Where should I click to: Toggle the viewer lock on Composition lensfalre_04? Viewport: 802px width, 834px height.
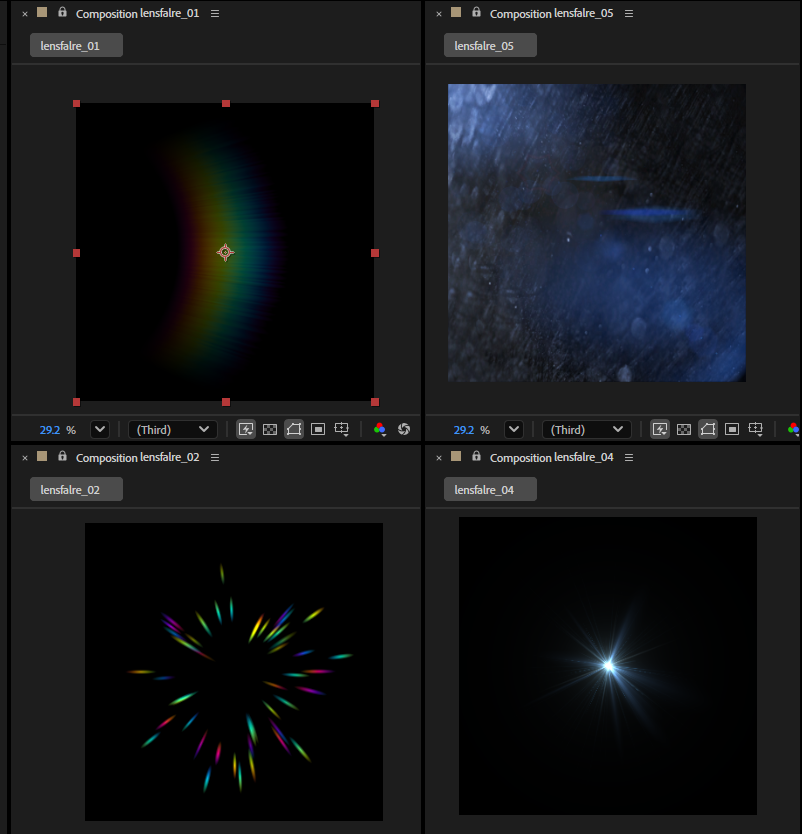click(476, 456)
